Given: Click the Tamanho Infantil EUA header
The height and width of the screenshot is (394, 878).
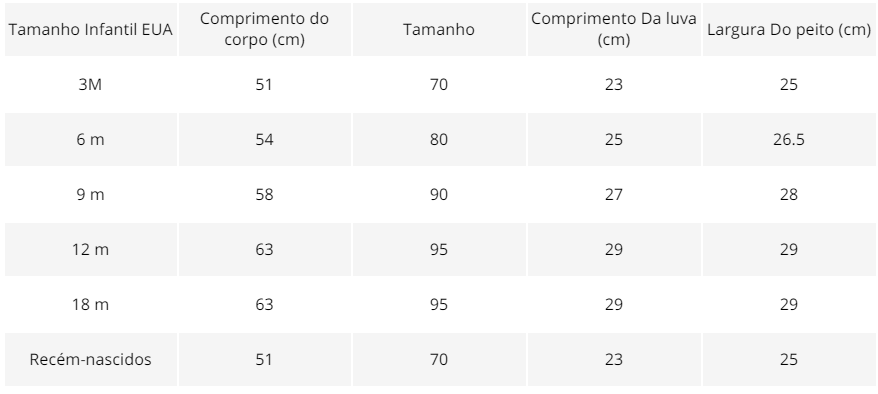Looking at the screenshot, I should pyautogui.click(x=91, y=29).
